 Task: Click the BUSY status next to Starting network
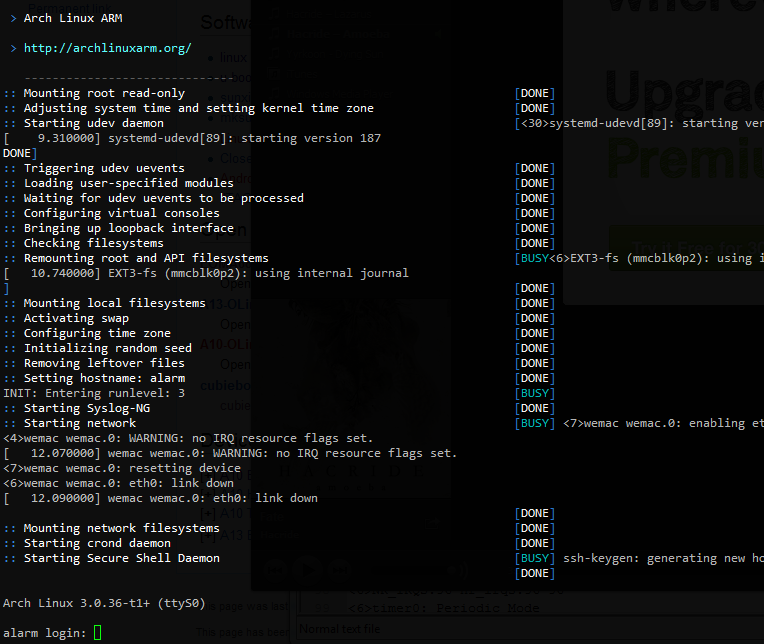click(x=535, y=423)
